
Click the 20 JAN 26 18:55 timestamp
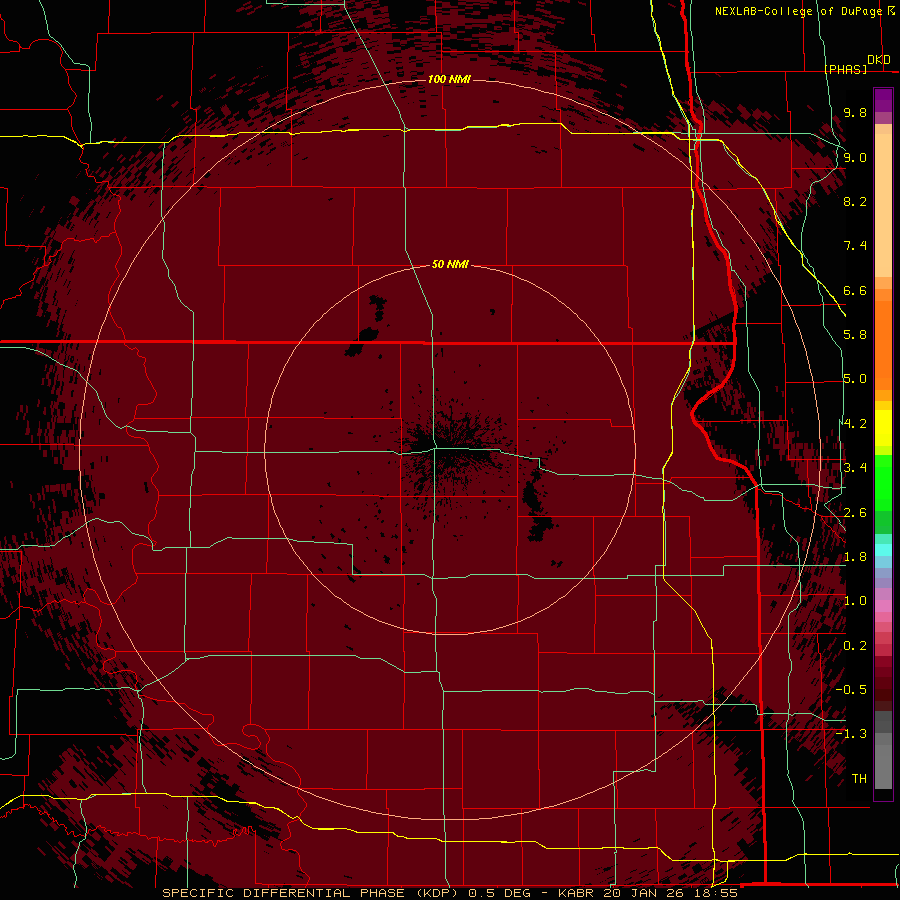(670, 893)
